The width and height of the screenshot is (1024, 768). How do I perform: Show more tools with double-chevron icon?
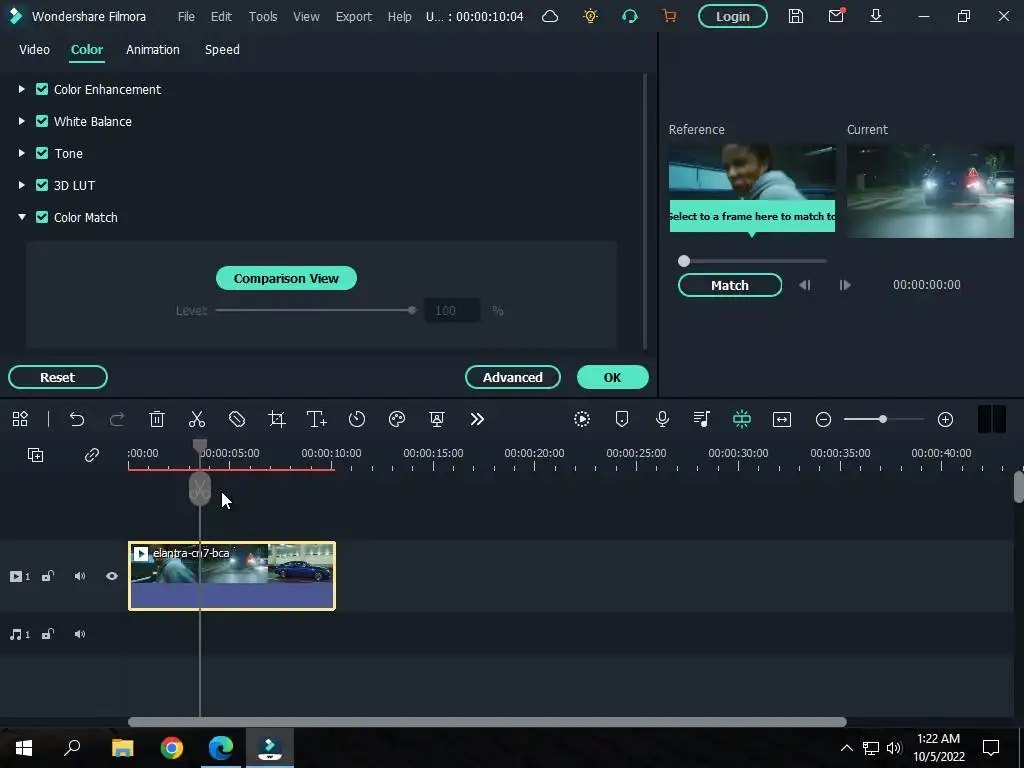pyautogui.click(x=477, y=419)
